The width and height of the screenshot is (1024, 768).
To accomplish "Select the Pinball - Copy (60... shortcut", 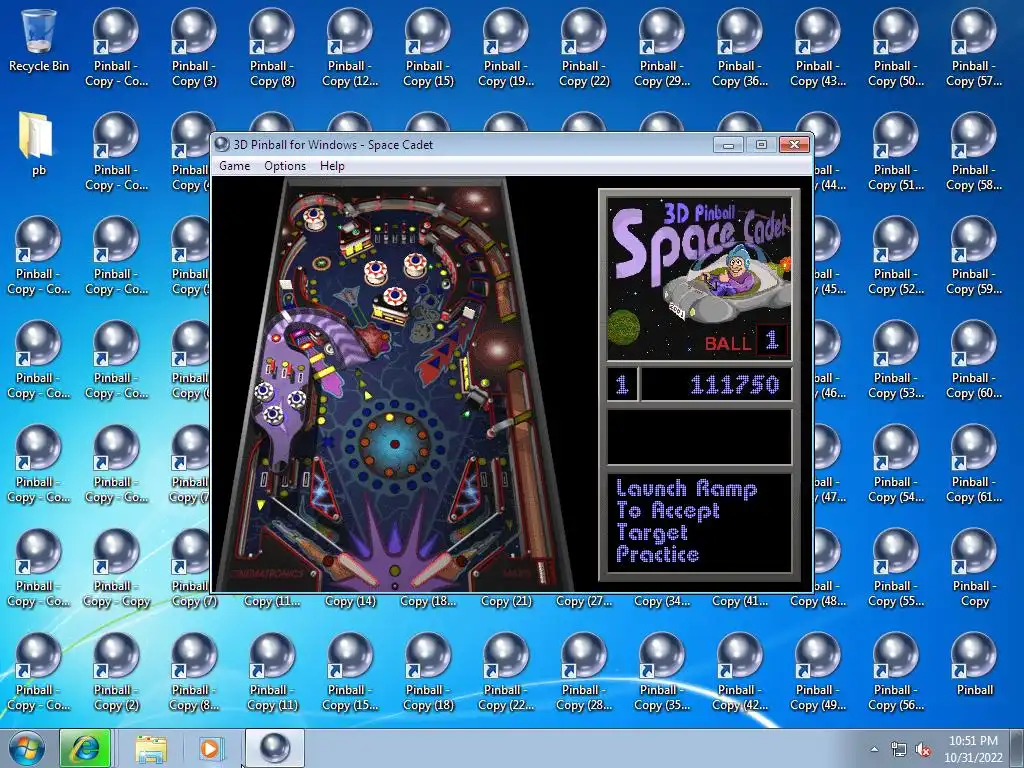I will coord(974,359).
